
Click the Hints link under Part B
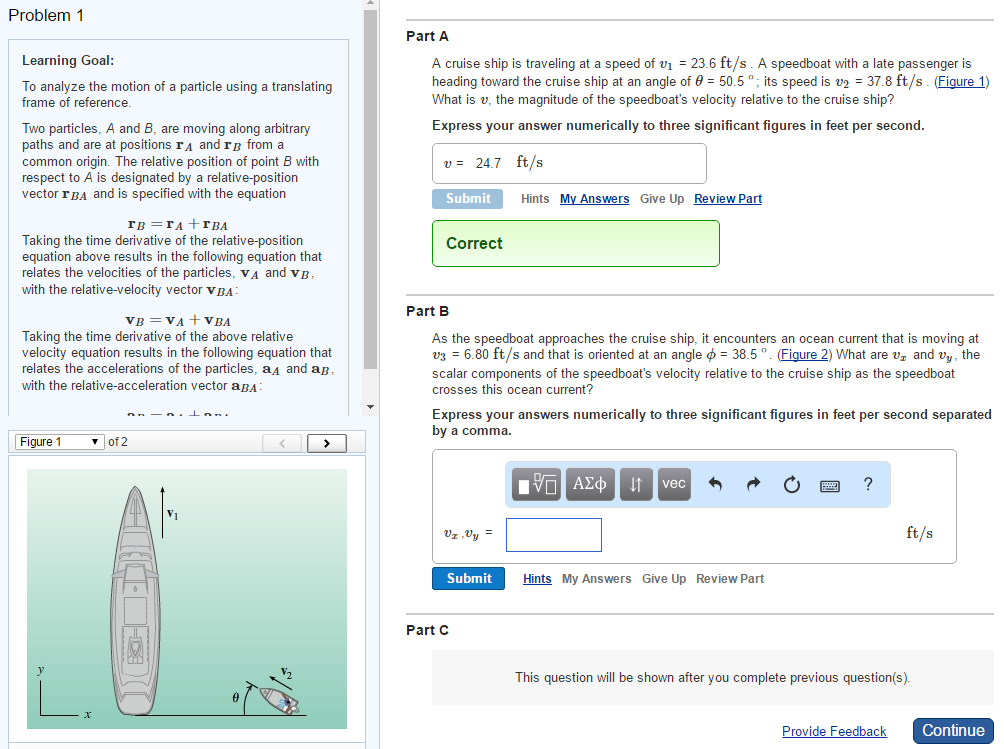537,578
